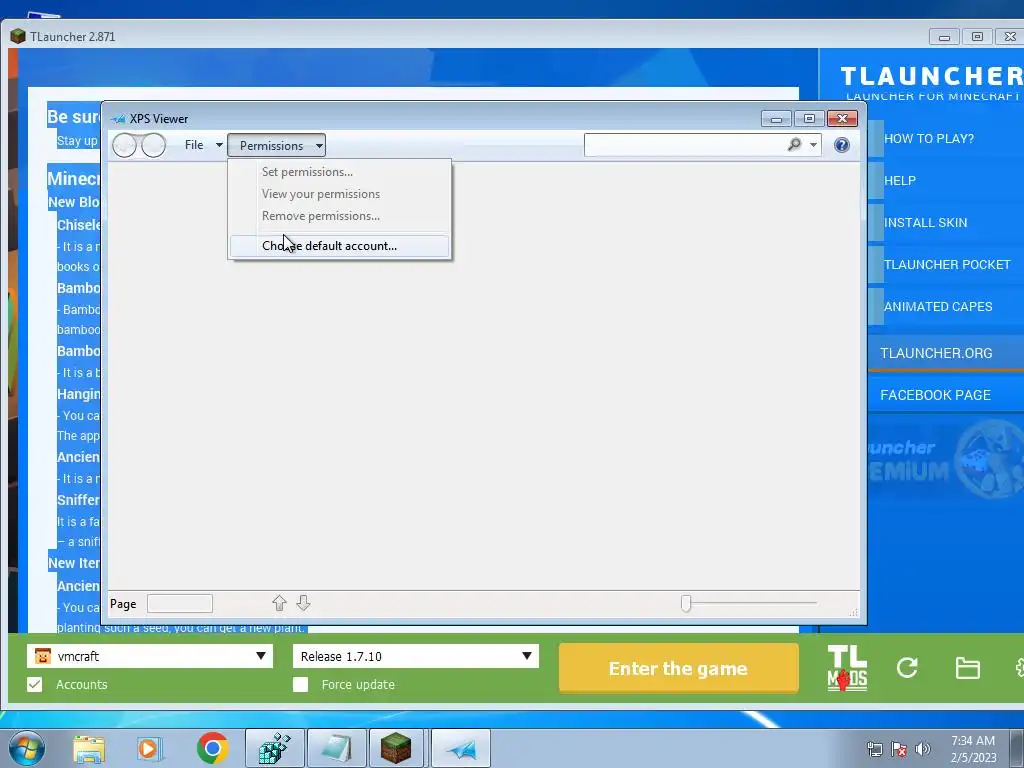
Task: Click the Action Center flag tray icon
Action: coord(899,749)
